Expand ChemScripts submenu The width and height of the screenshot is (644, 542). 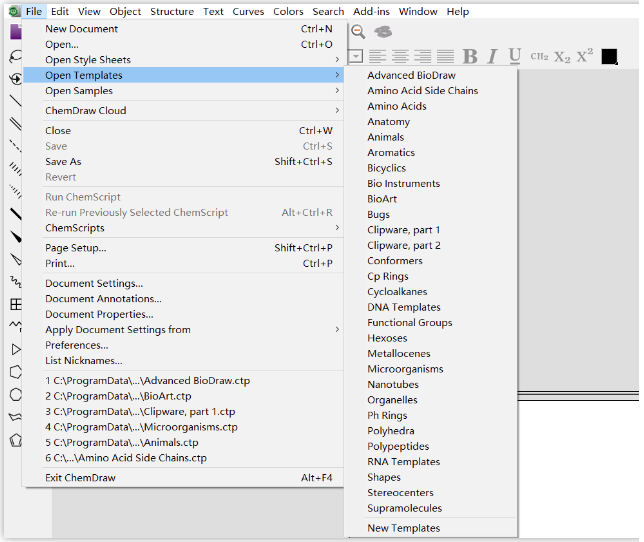tap(183, 228)
